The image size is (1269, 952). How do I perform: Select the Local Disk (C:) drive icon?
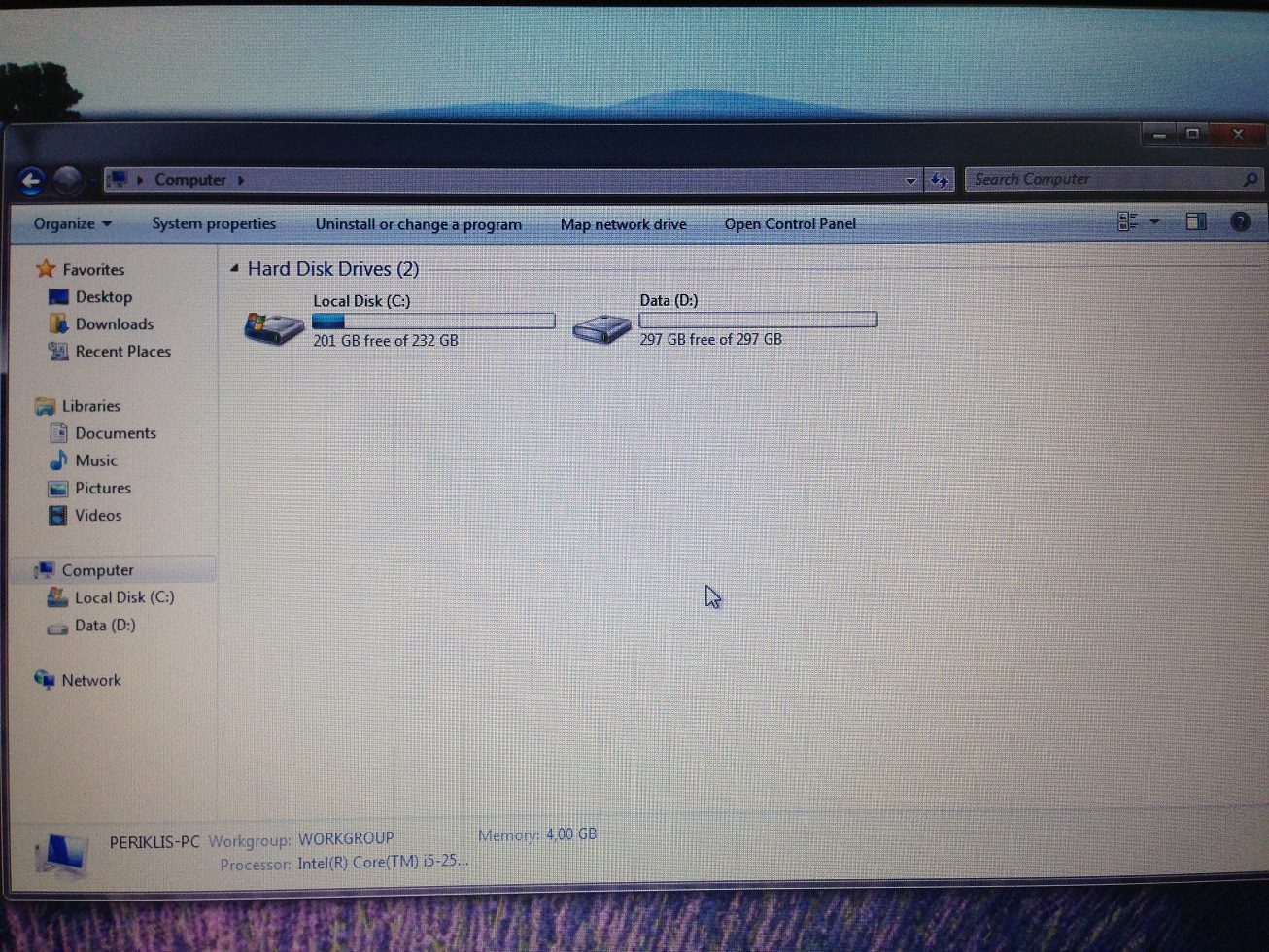tap(273, 327)
